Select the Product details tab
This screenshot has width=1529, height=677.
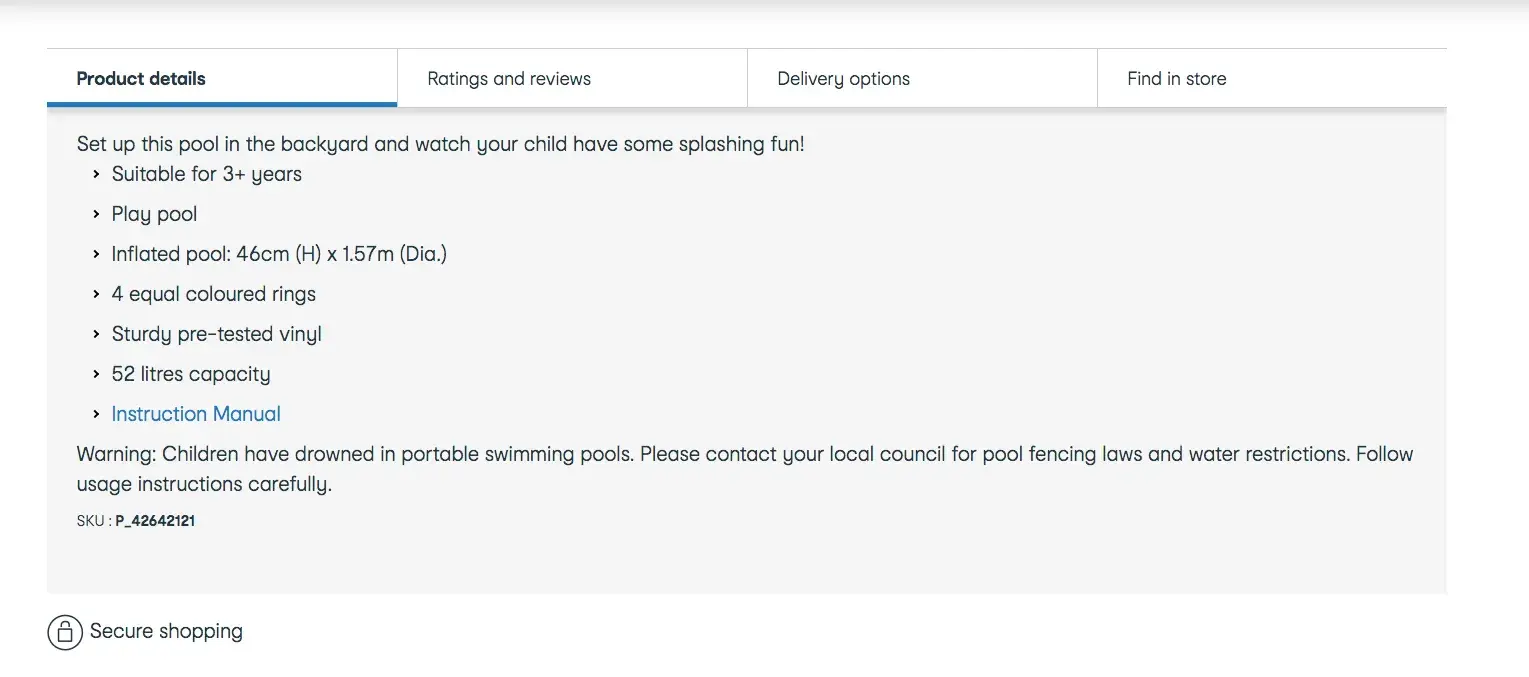point(141,79)
